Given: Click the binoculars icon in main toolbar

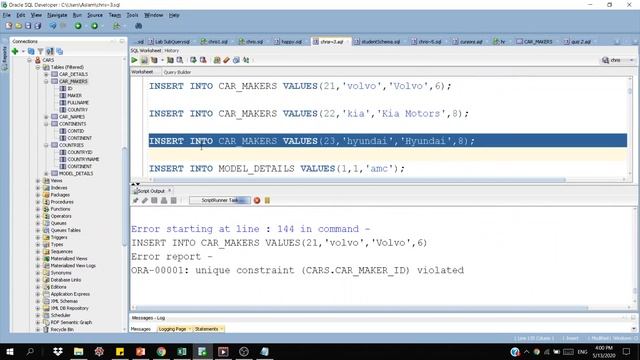Looking at the screenshot, I should (138, 26).
